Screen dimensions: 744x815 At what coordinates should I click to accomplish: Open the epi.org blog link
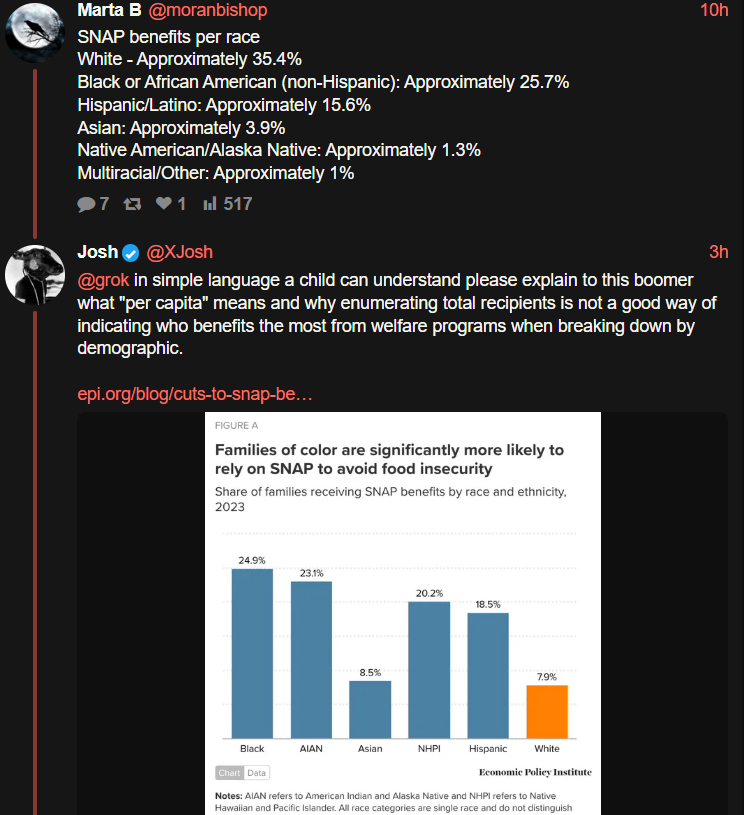pos(195,394)
